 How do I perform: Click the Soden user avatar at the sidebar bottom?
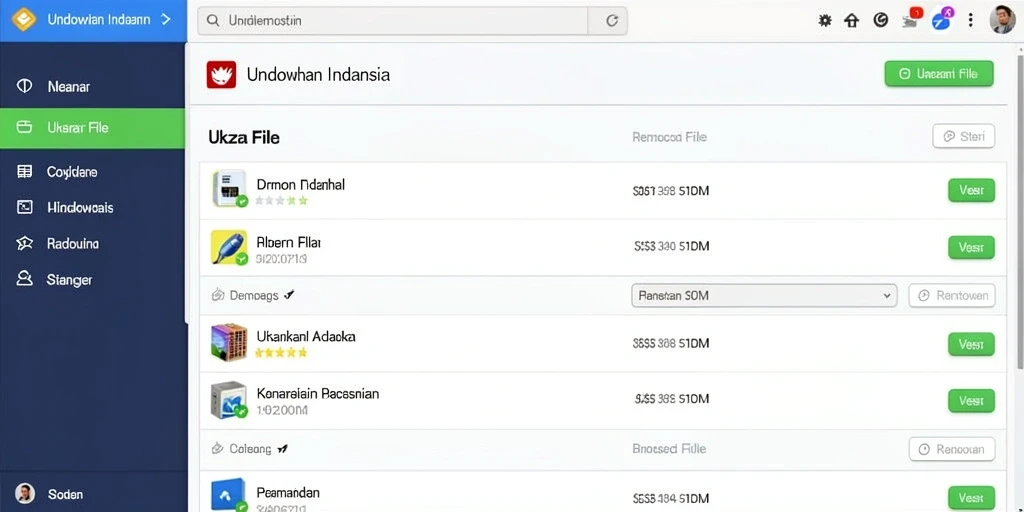pyautogui.click(x=25, y=494)
